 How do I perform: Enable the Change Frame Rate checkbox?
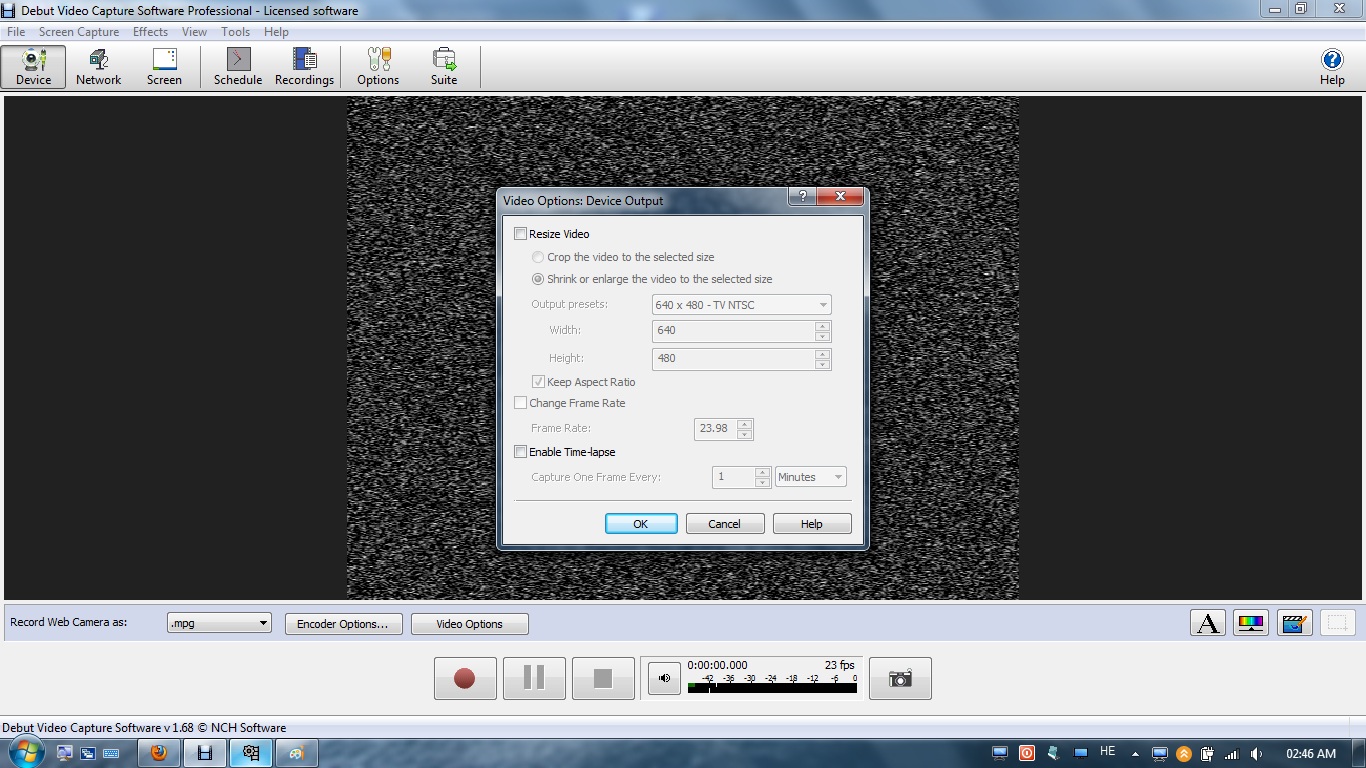click(520, 403)
